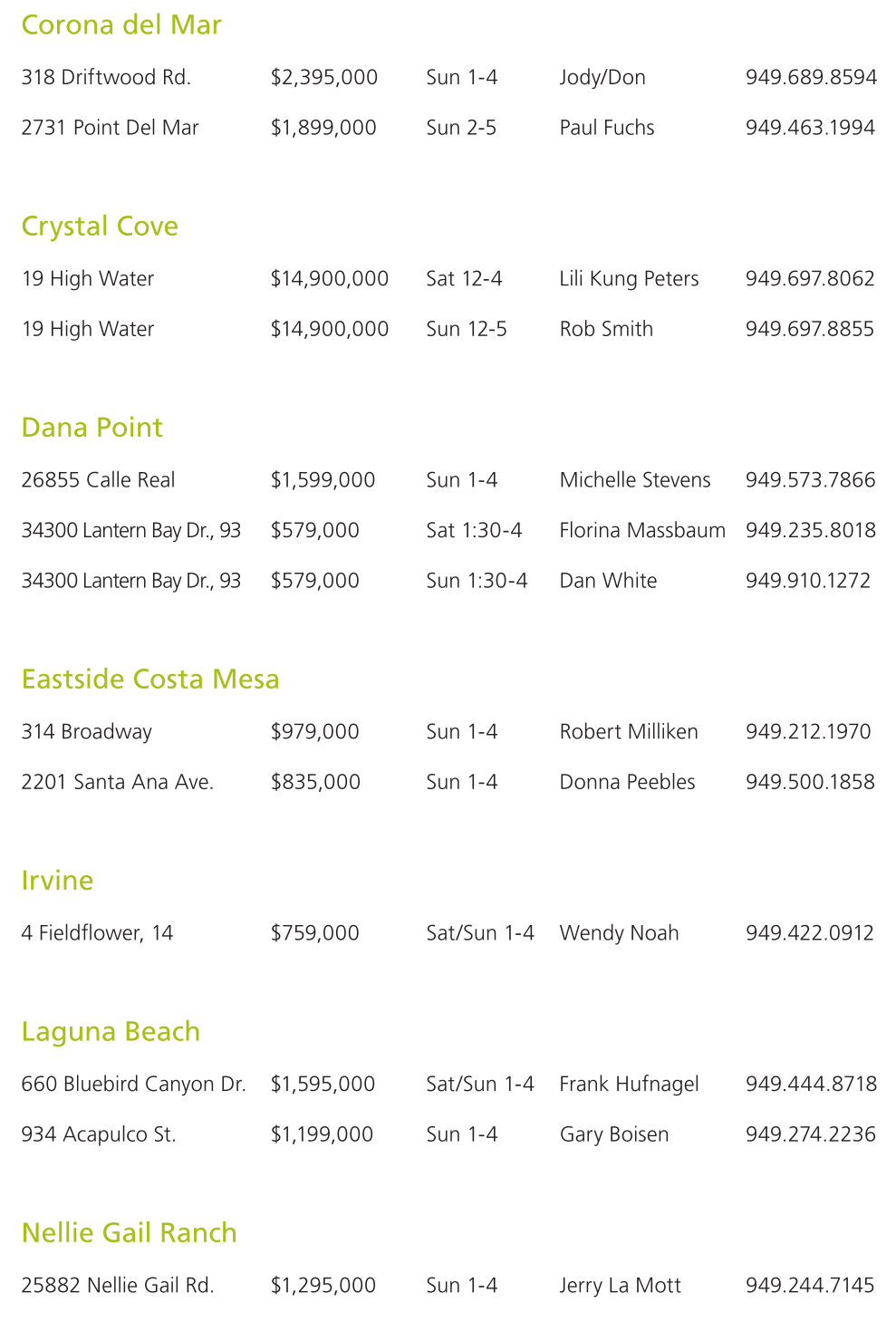Click phone number 949.697.8062
Viewport: 896px width, 1331px height.
[810, 278]
